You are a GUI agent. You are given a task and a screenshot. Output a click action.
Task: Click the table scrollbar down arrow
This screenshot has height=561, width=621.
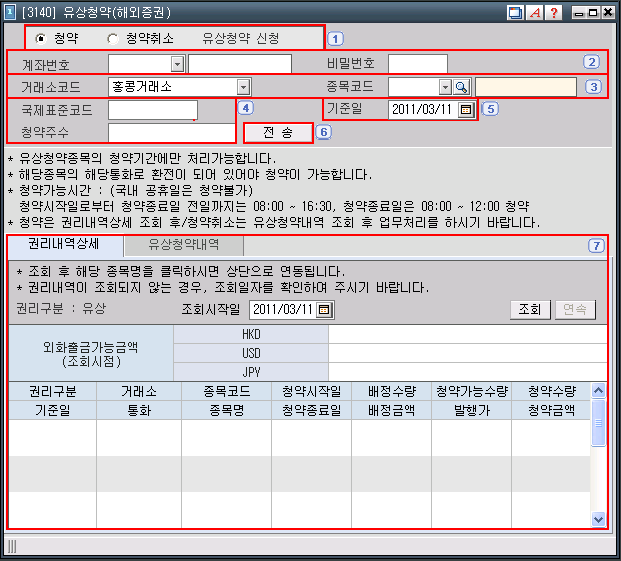(x=598, y=519)
